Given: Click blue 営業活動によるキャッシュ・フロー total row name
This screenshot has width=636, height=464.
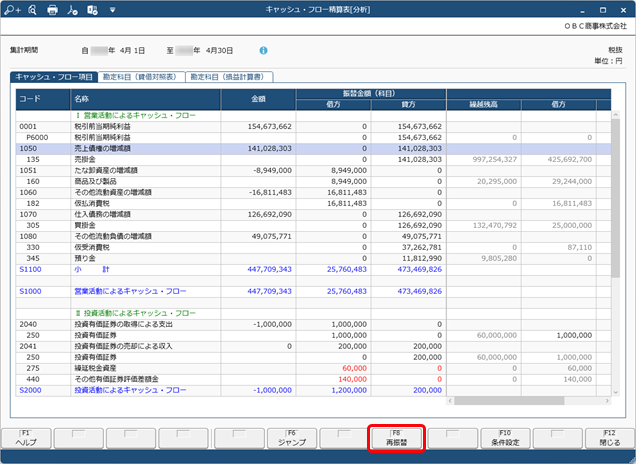Looking at the screenshot, I should pos(130,291).
